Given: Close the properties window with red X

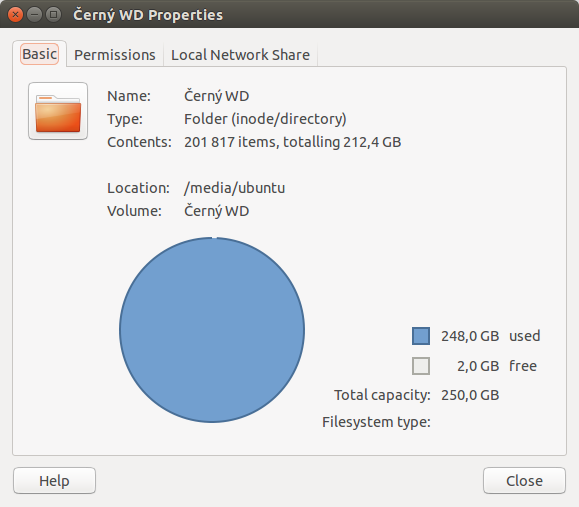Looking at the screenshot, I should [15, 15].
